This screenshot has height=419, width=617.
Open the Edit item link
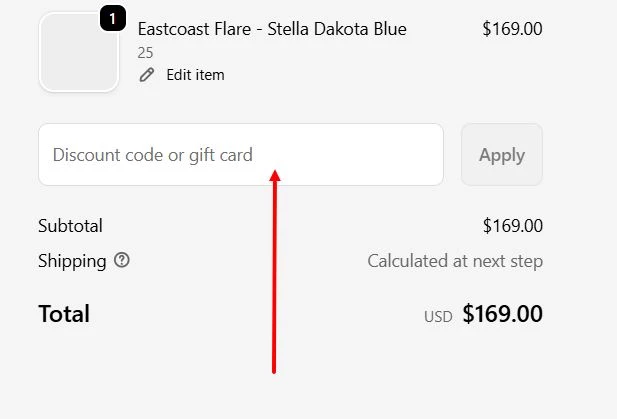click(195, 75)
